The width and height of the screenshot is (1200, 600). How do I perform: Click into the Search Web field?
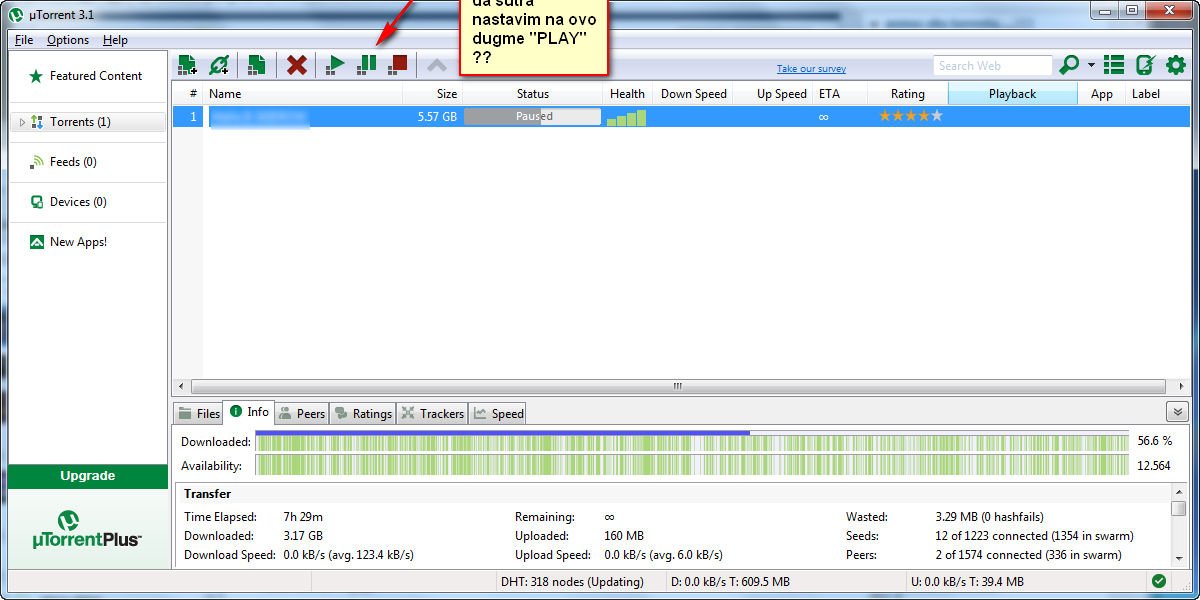993,66
